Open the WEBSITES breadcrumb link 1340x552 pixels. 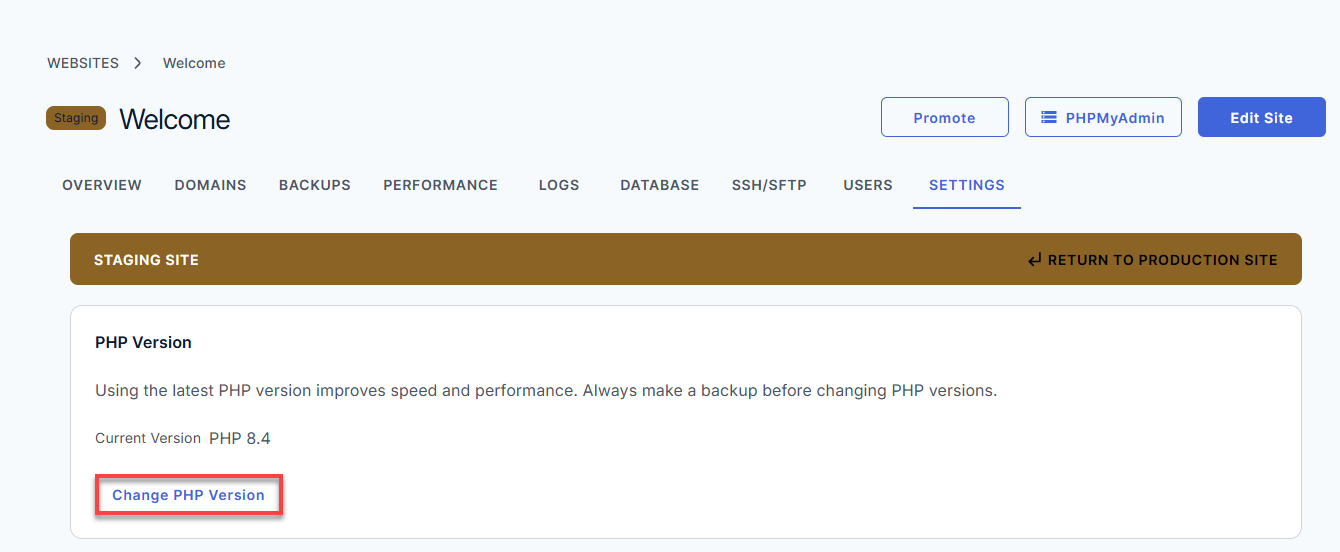point(83,63)
